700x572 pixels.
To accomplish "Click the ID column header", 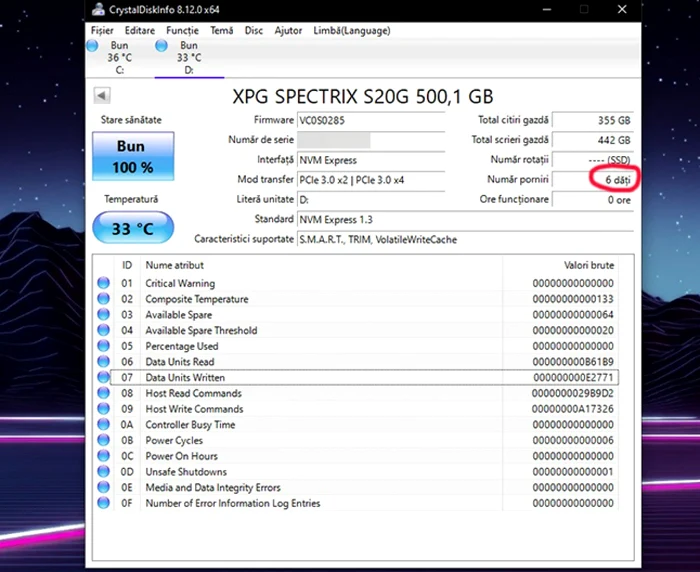I will [127, 265].
